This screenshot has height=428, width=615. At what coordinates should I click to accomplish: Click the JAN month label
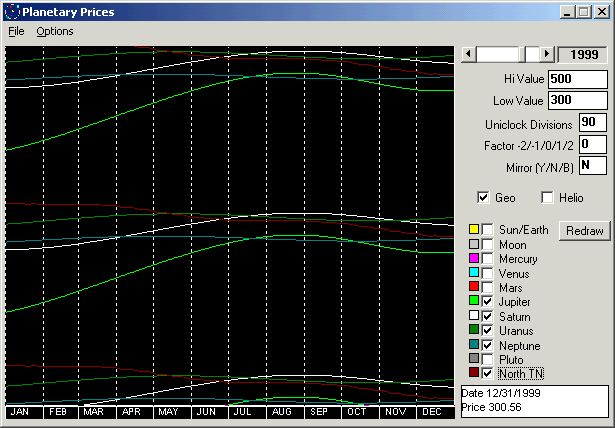point(20,412)
